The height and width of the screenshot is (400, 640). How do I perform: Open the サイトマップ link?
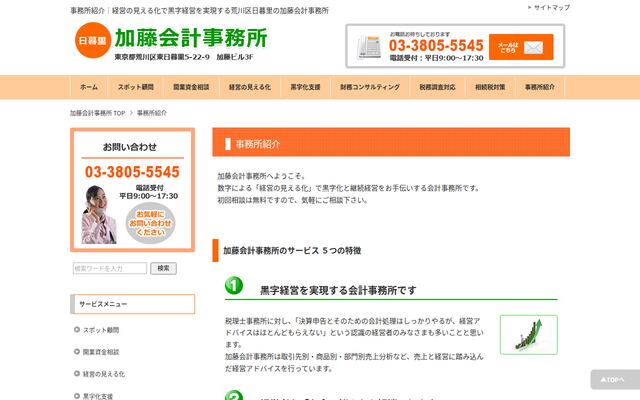coord(551,7)
